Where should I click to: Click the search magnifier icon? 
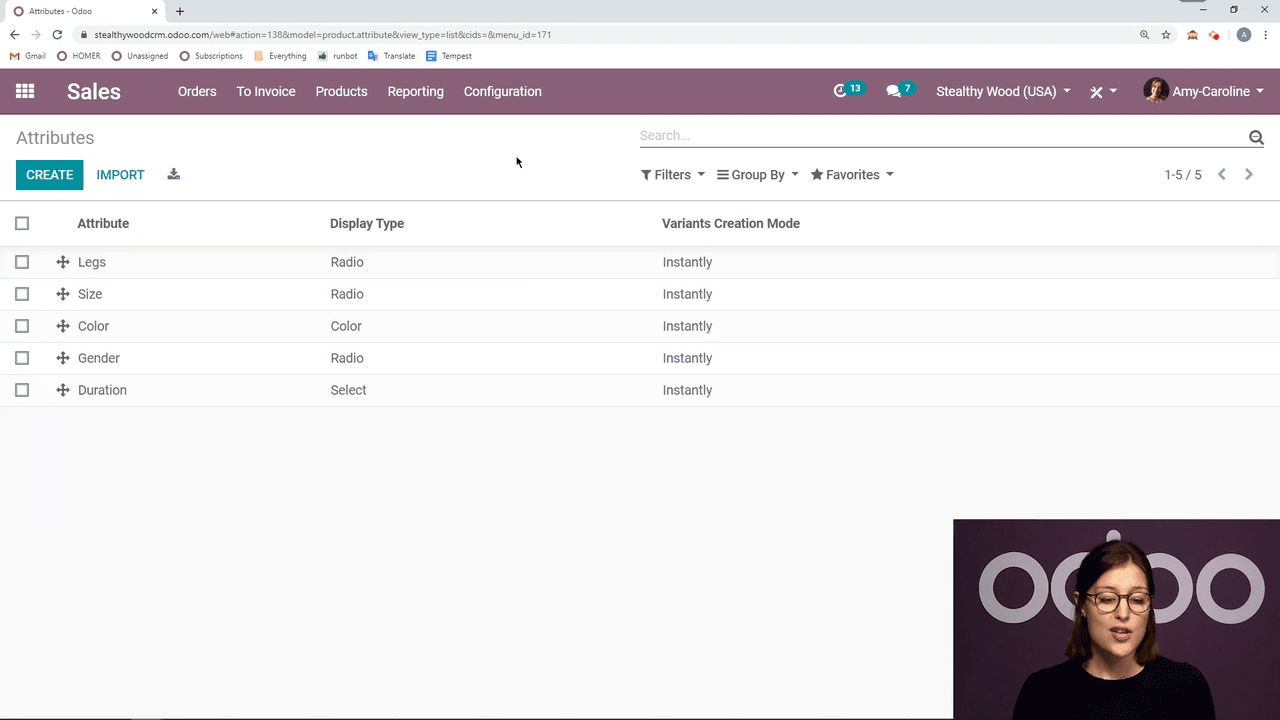point(1256,137)
